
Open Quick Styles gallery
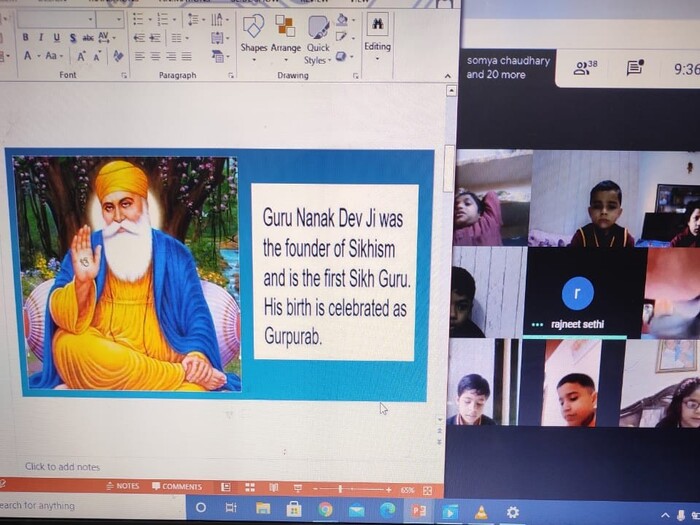tap(317, 40)
